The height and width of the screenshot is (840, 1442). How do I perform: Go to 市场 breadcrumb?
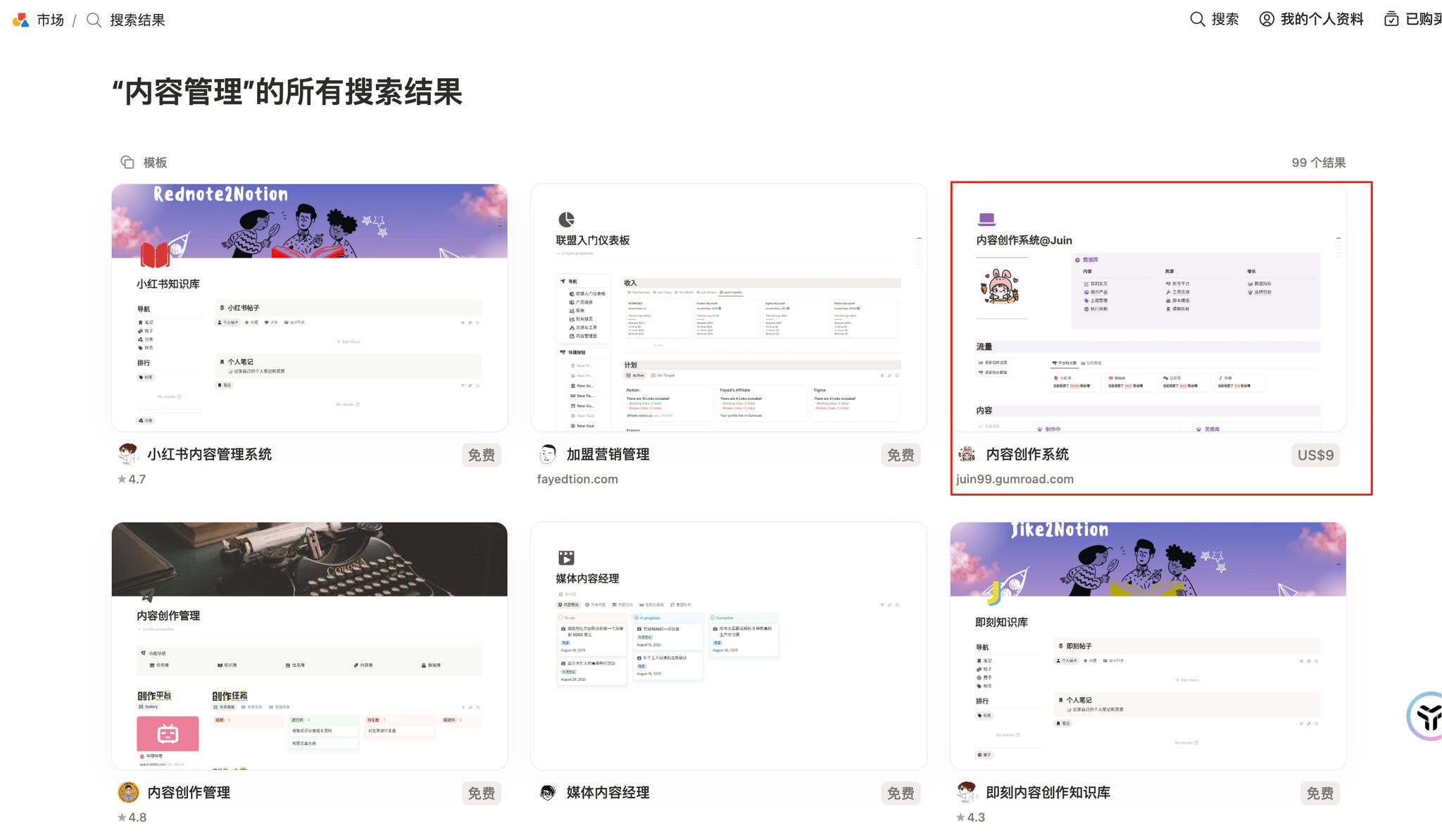point(50,20)
